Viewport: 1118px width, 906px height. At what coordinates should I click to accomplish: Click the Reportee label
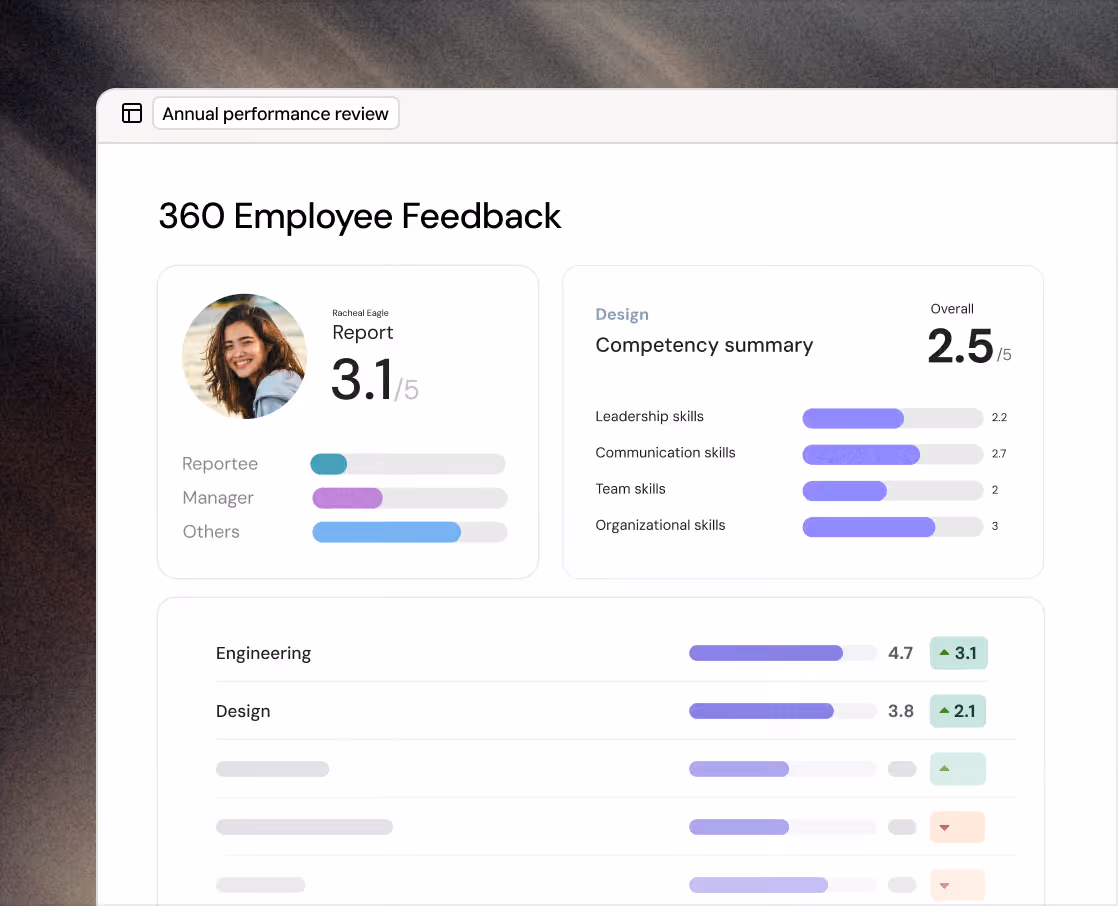[219, 463]
